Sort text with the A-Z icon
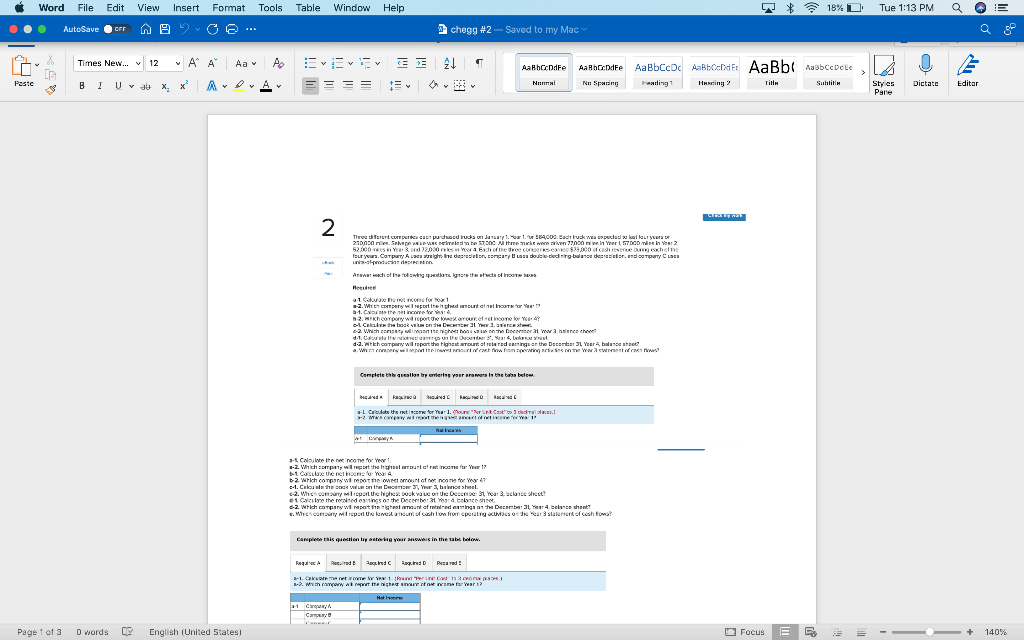 point(450,63)
